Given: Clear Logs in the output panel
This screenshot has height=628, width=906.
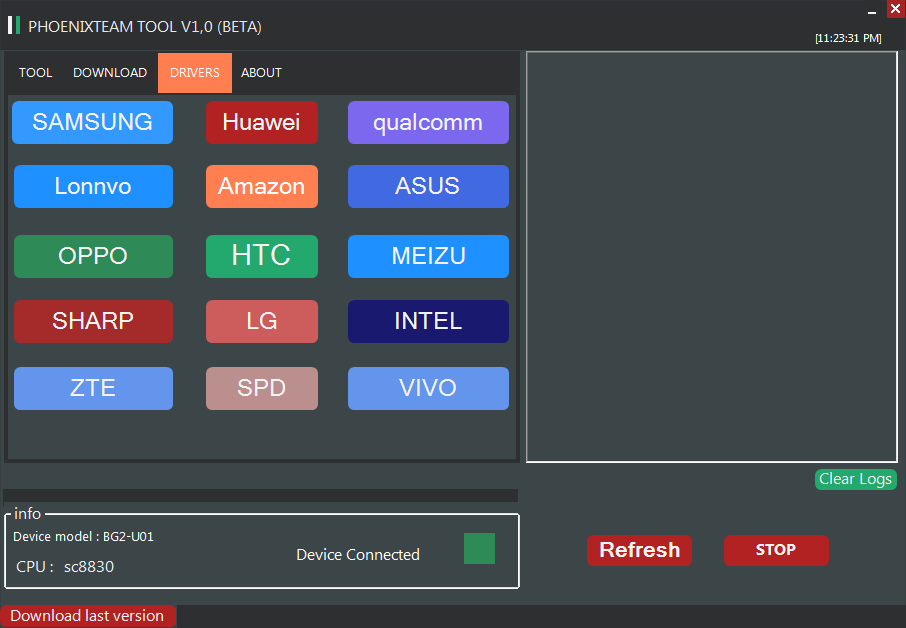Looking at the screenshot, I should (855, 479).
